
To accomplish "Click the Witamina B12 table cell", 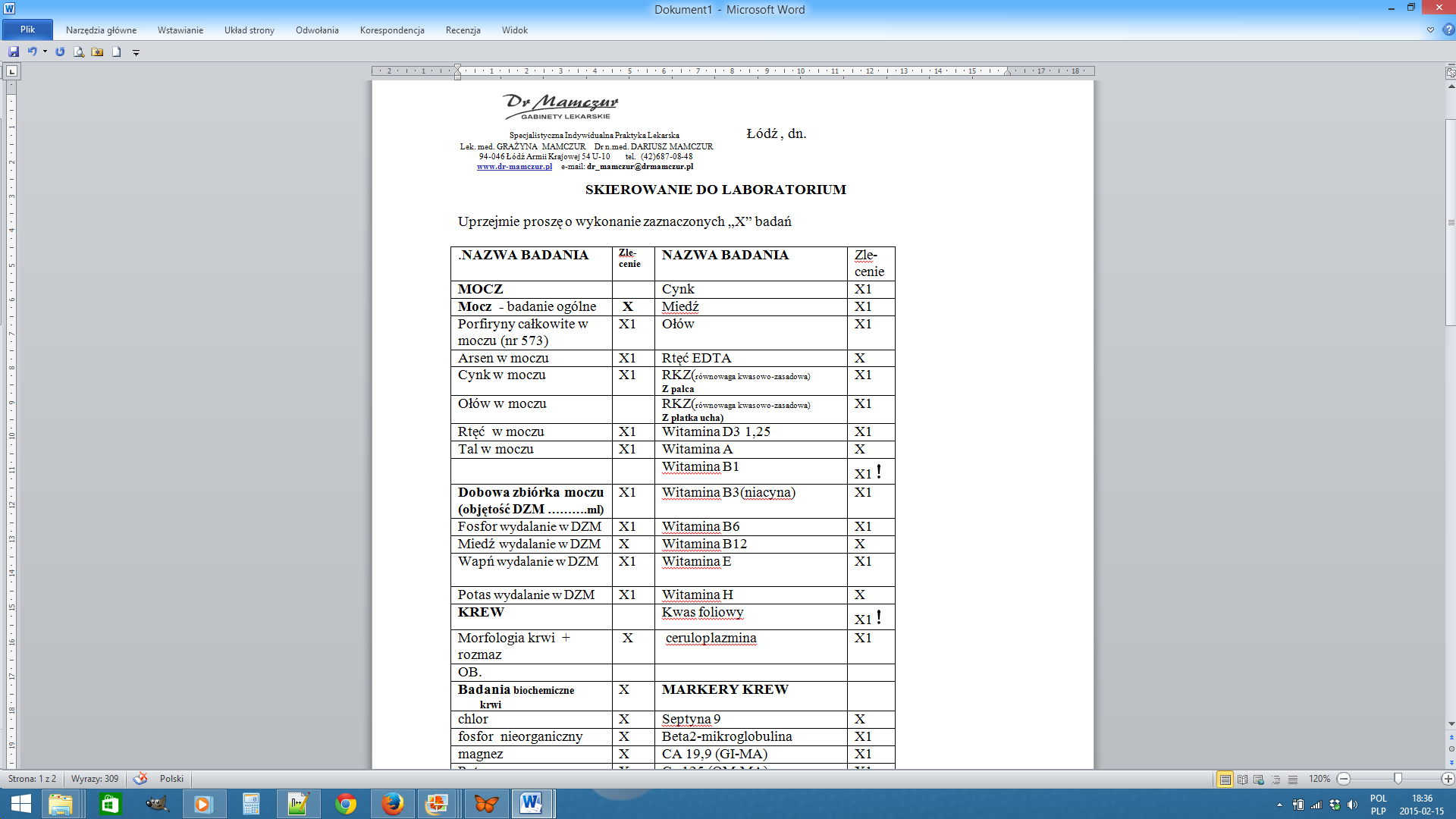I will (x=751, y=544).
